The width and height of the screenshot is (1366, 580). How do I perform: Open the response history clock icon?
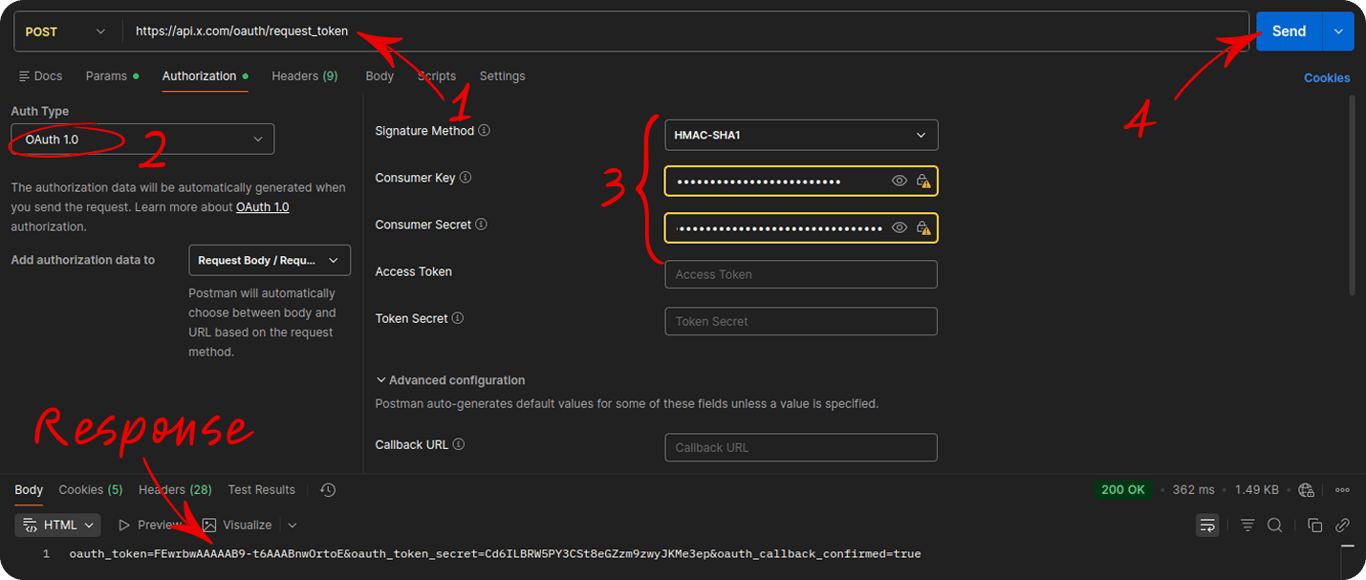(x=328, y=490)
